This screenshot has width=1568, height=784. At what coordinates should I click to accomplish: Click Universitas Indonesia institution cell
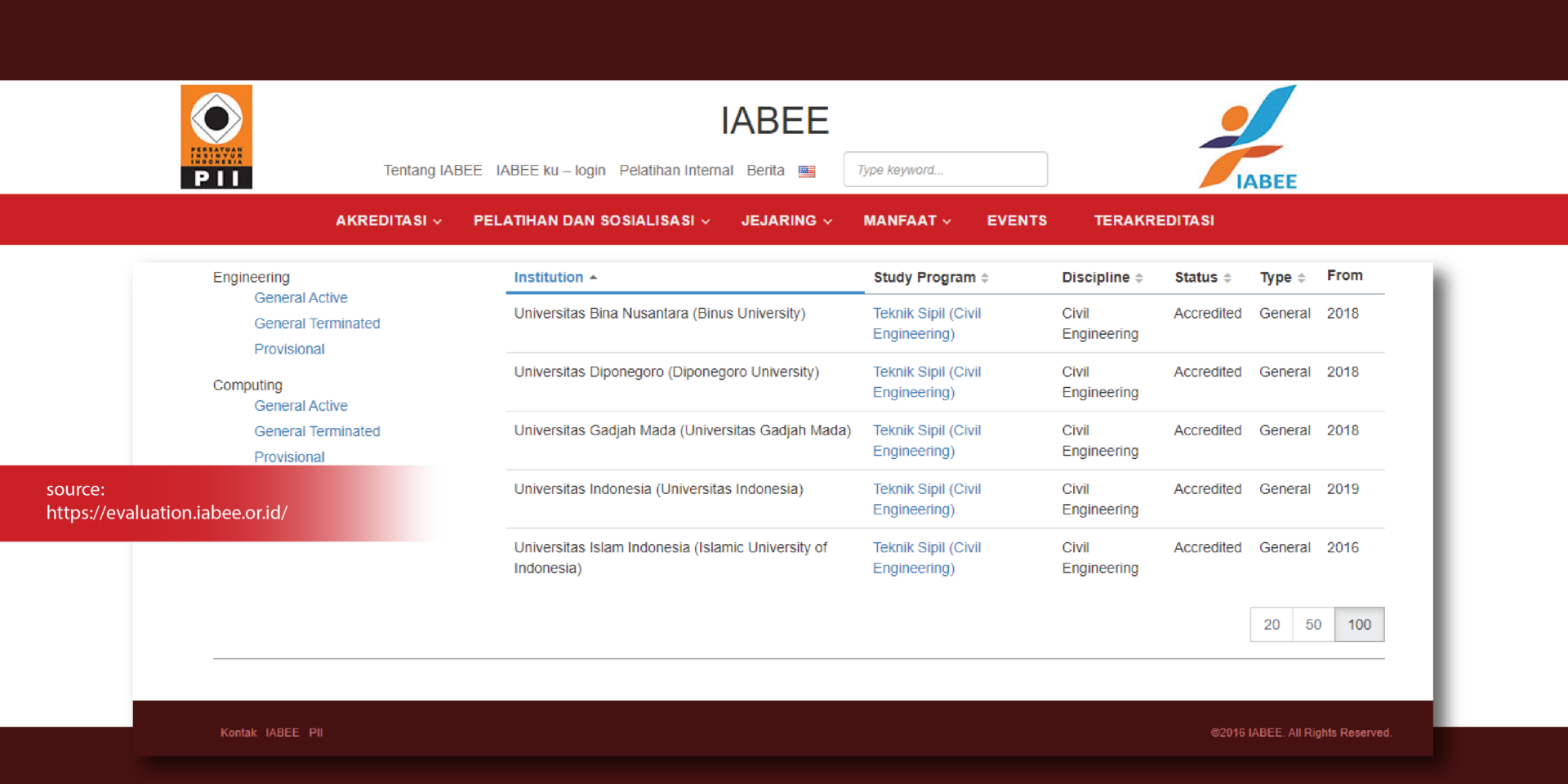click(x=658, y=489)
